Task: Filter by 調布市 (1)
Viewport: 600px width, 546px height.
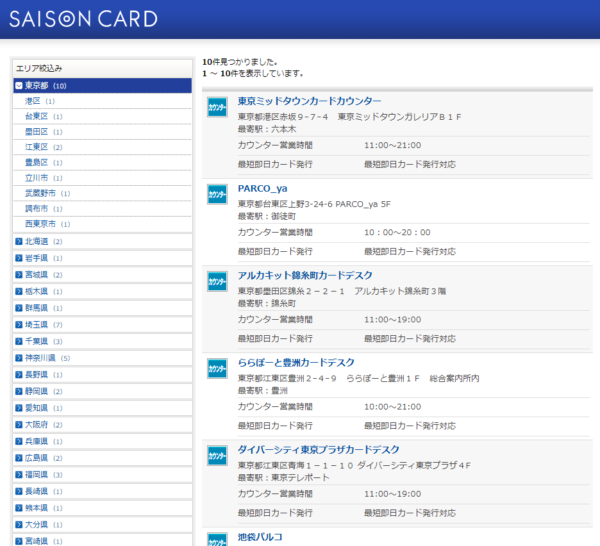Action: click(103, 209)
